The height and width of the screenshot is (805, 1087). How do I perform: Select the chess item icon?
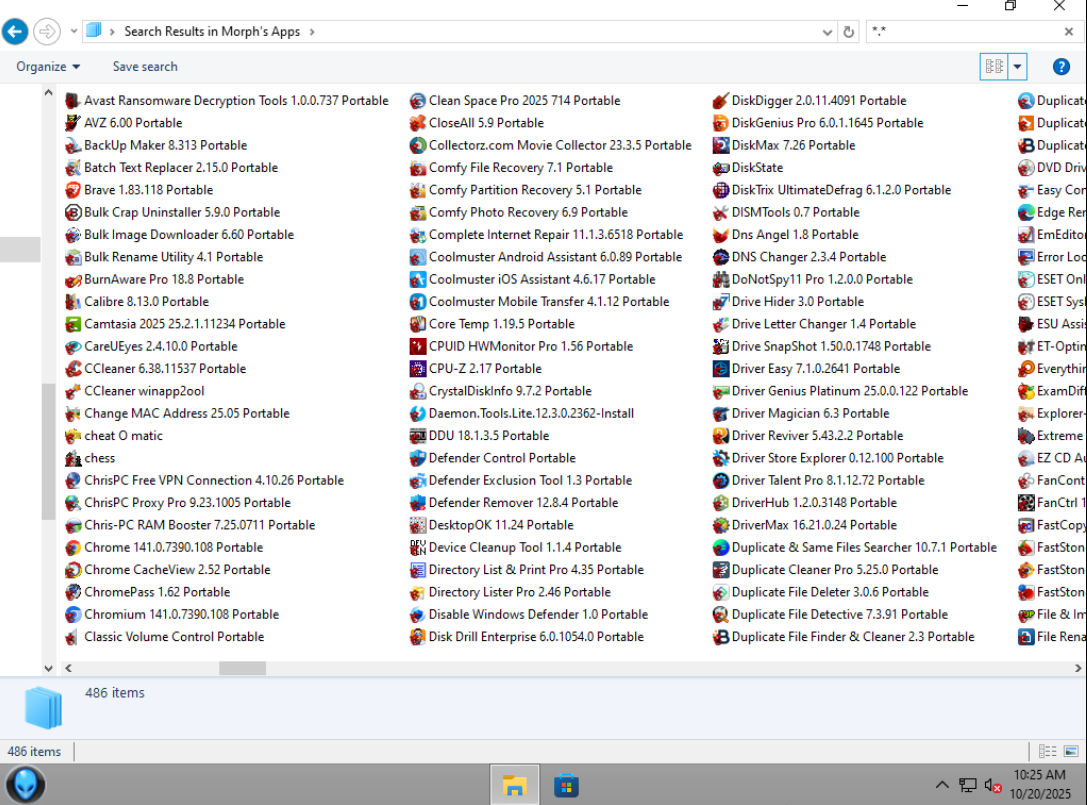point(73,458)
